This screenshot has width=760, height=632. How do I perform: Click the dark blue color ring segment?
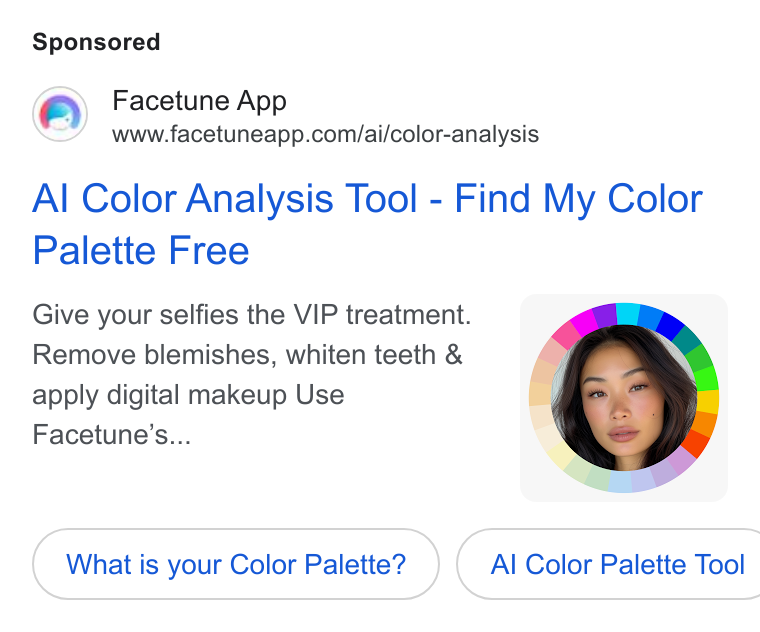pyautogui.click(x=670, y=326)
